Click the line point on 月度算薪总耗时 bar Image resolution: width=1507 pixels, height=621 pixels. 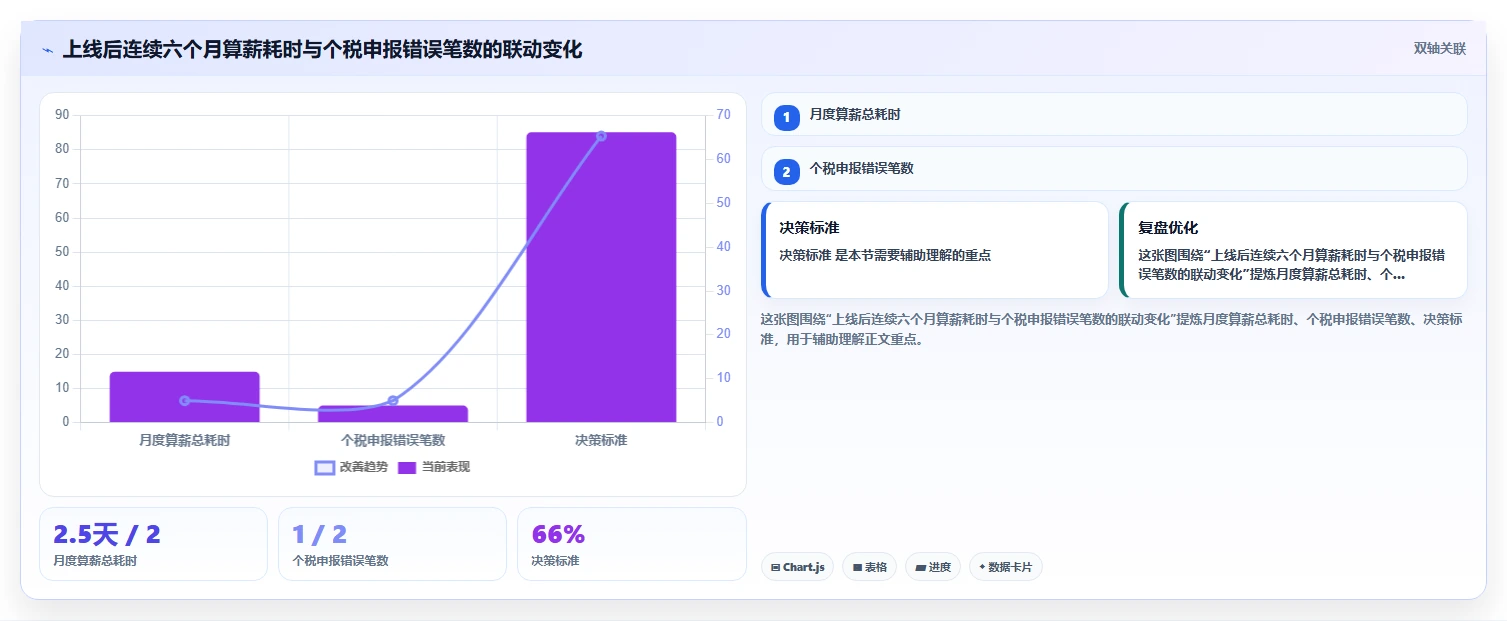click(185, 400)
